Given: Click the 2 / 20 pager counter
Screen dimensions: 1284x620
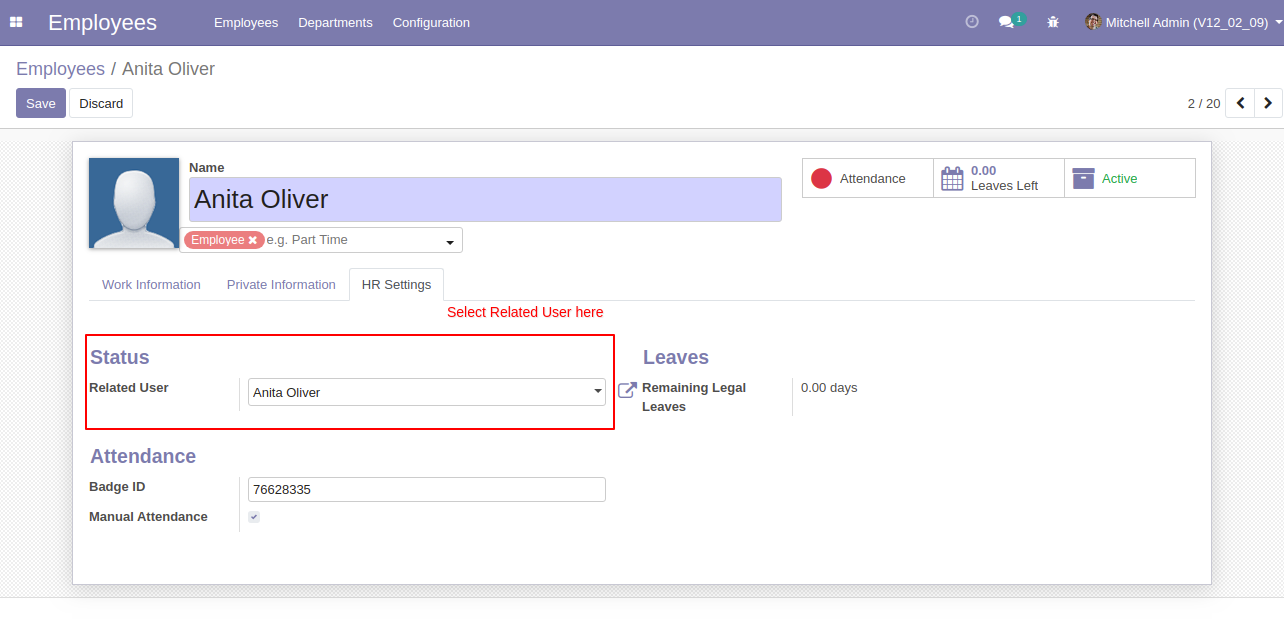Looking at the screenshot, I should pyautogui.click(x=1204, y=103).
